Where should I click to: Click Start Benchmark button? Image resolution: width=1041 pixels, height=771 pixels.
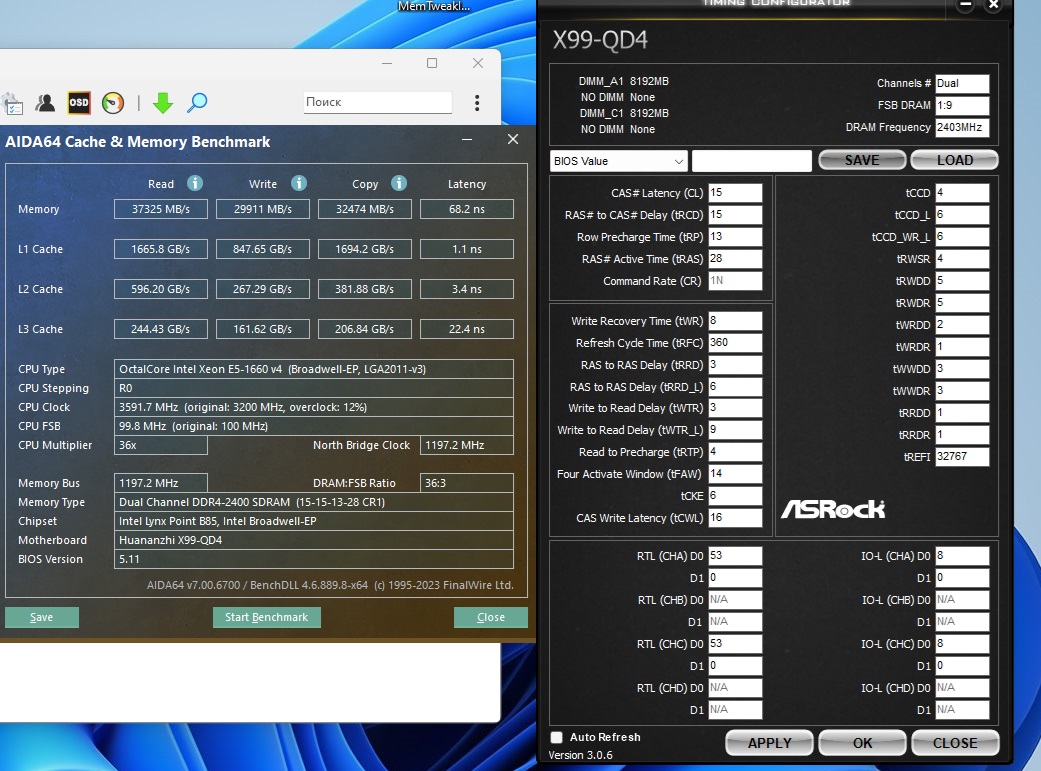point(266,617)
